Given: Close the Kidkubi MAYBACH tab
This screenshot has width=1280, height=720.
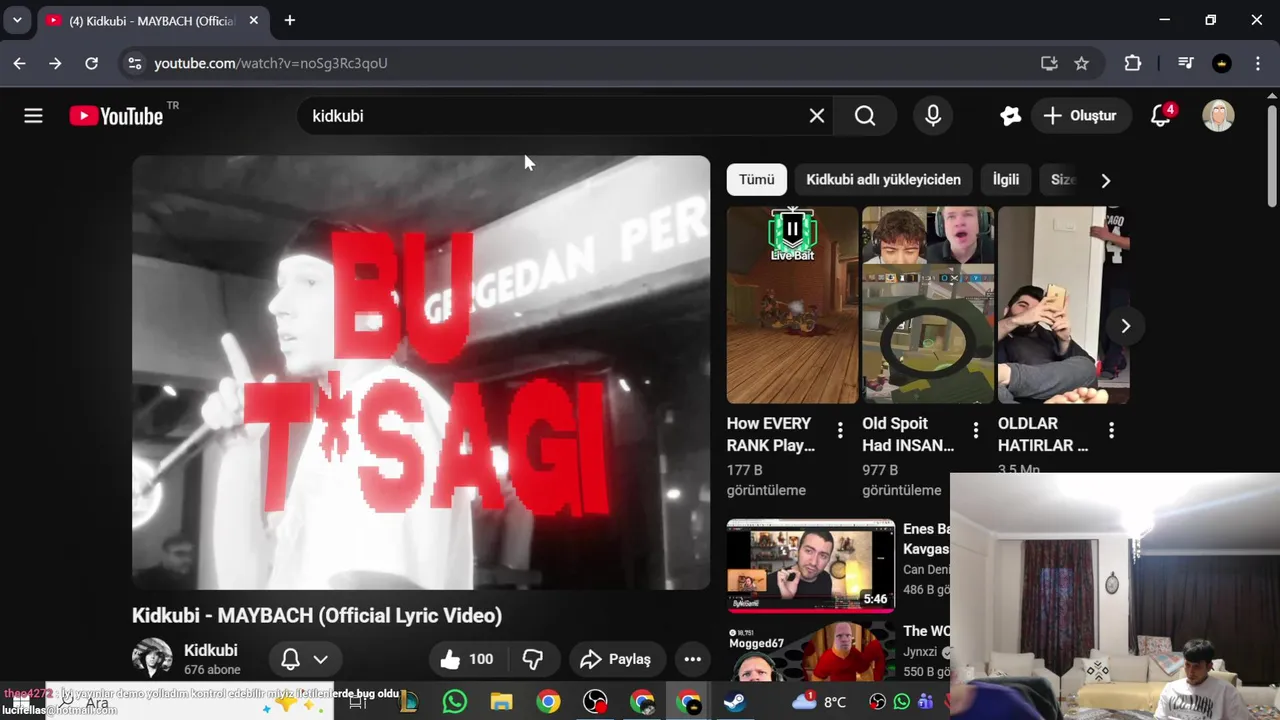Looking at the screenshot, I should 252,20.
